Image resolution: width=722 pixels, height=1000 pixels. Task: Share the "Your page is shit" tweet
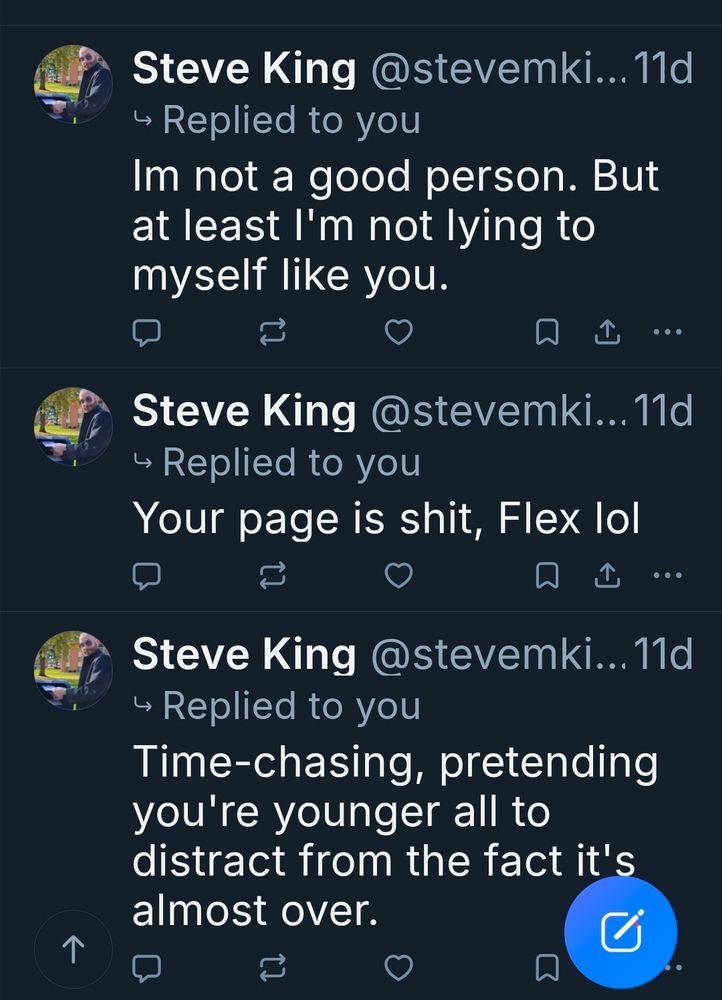(607, 575)
